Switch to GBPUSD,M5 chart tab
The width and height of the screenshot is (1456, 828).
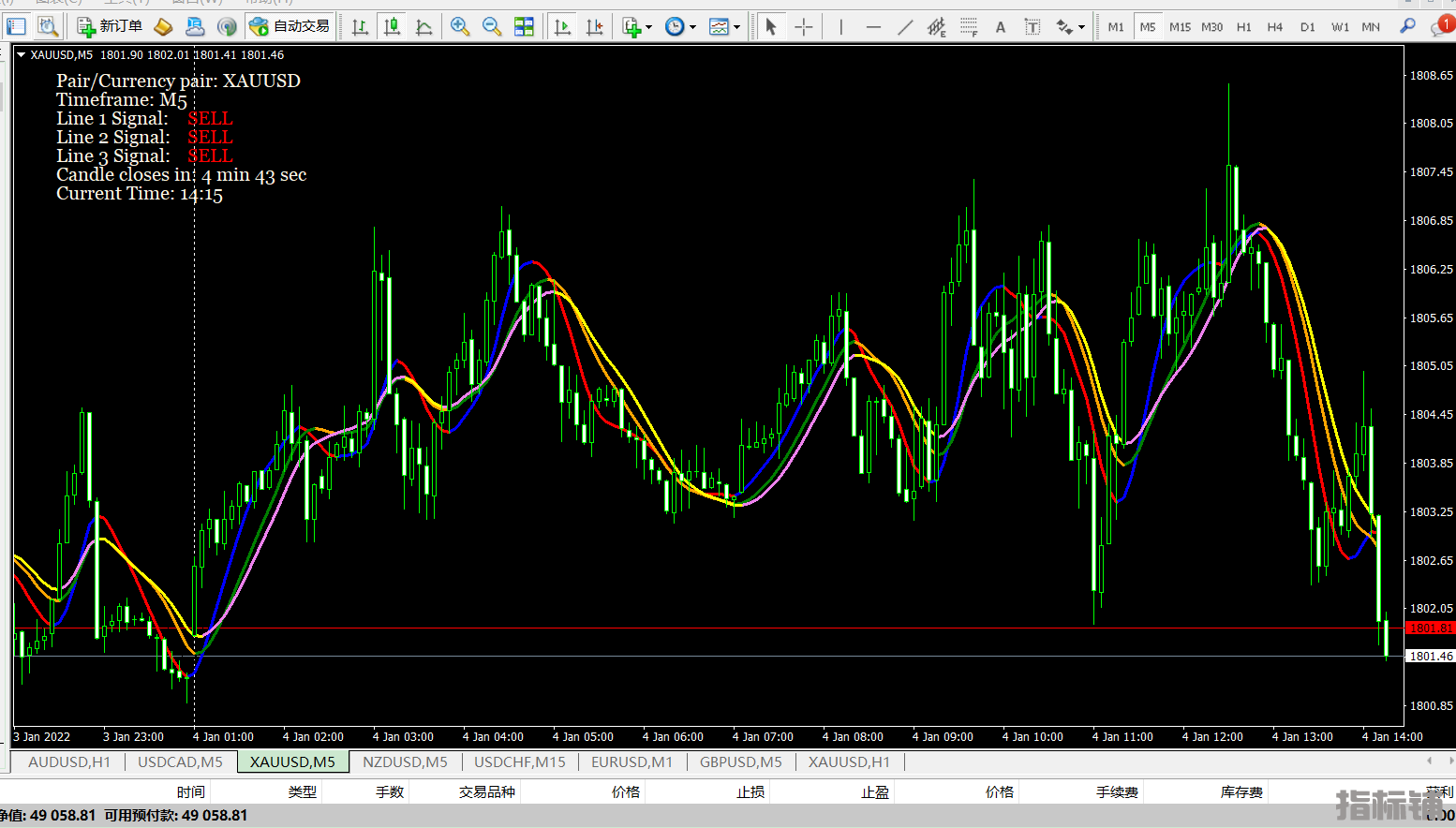(740, 761)
